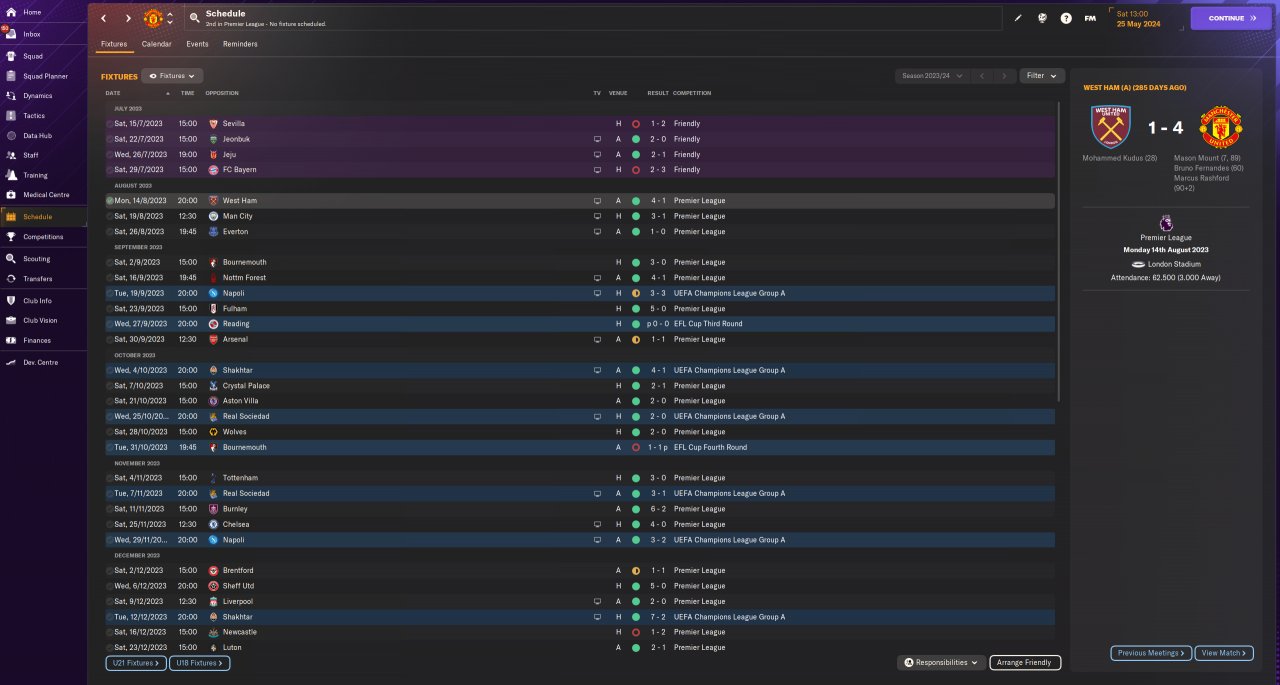Toggle sort direction on the Date column
The width and height of the screenshot is (1280, 685).
(168, 93)
